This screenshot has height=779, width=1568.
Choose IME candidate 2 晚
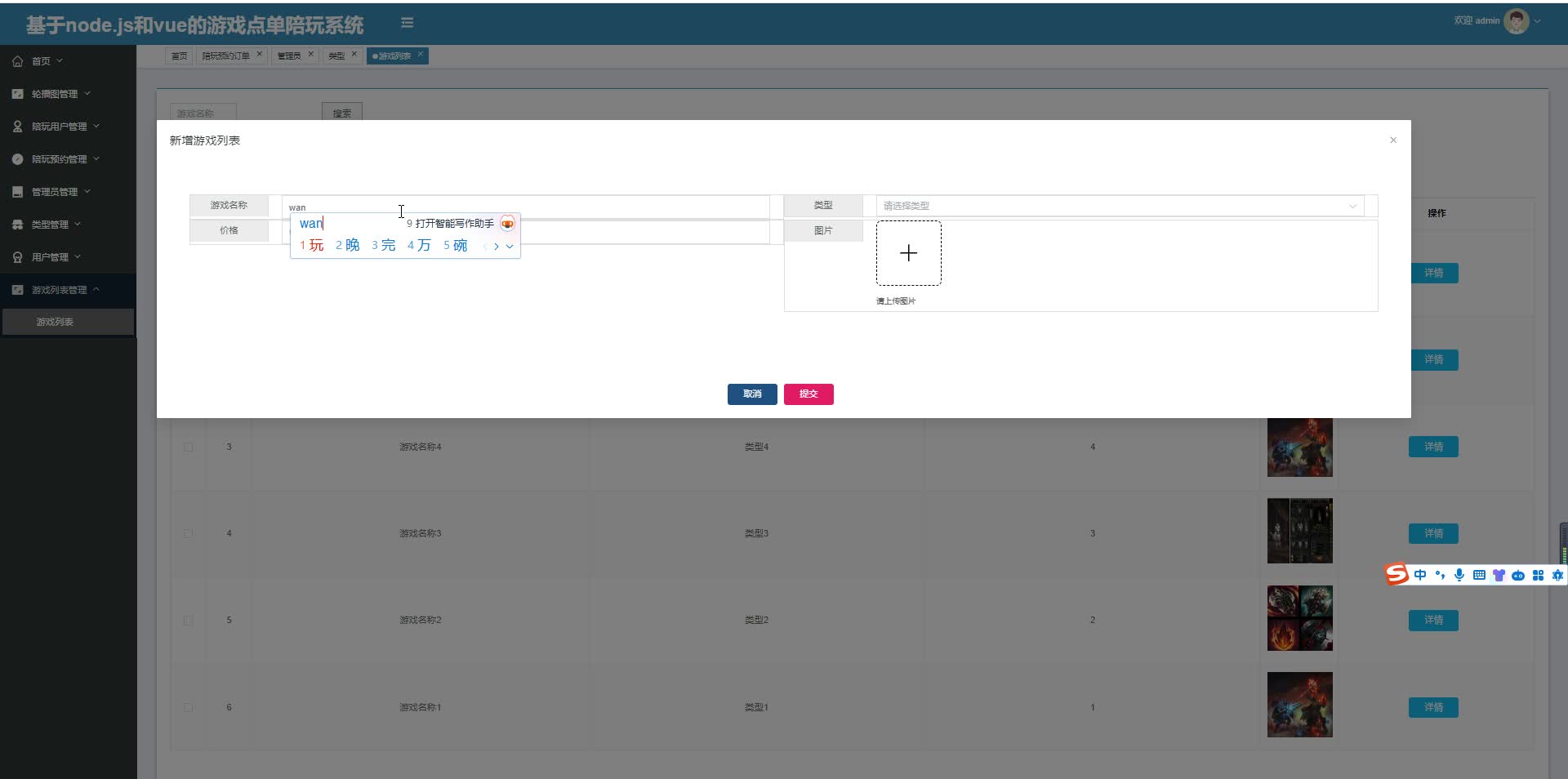(348, 246)
